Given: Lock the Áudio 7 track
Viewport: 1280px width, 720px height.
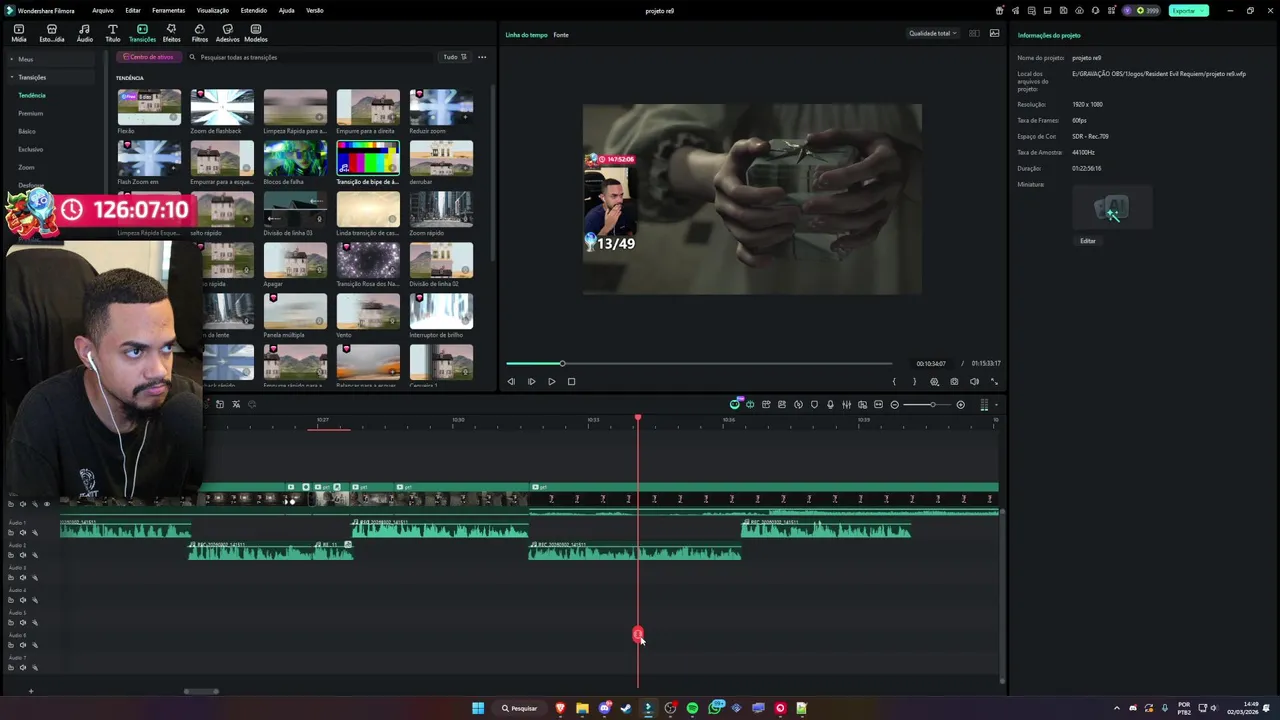Looking at the screenshot, I should pos(11,668).
